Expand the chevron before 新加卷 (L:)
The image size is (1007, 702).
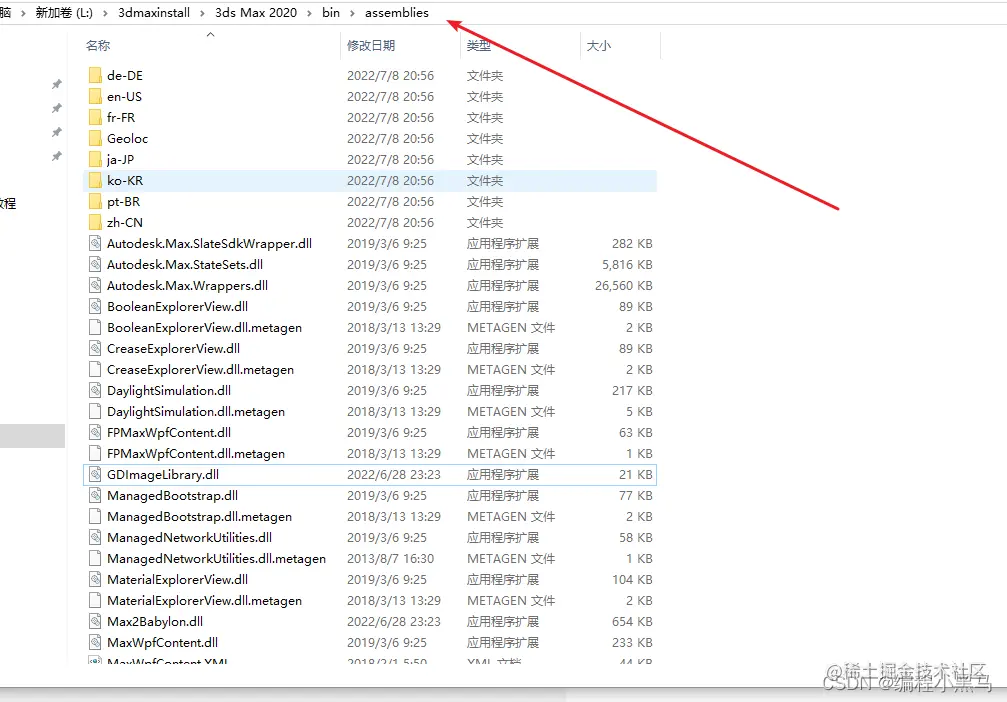(x=23, y=13)
